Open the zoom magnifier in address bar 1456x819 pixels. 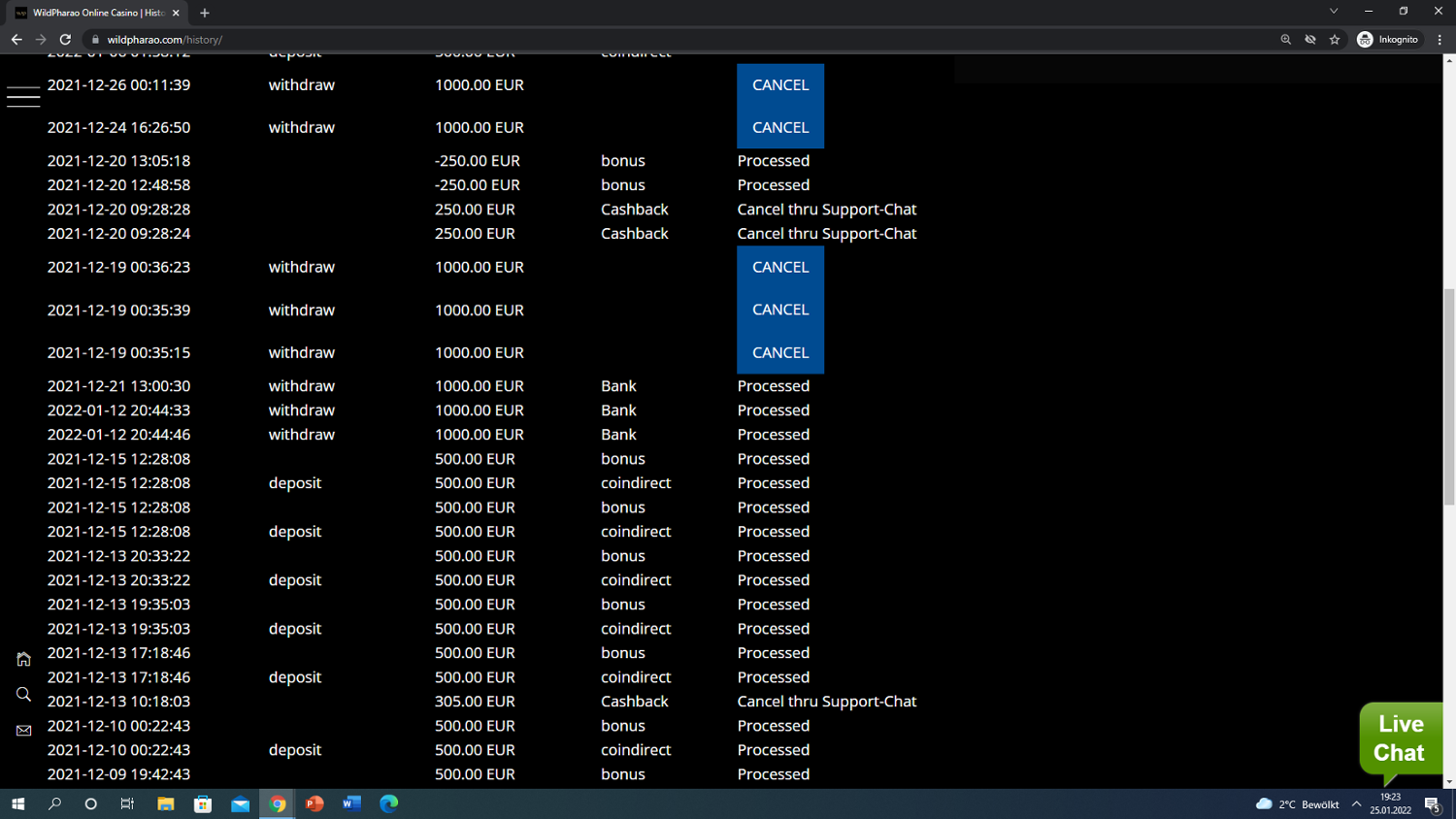pos(1285,40)
